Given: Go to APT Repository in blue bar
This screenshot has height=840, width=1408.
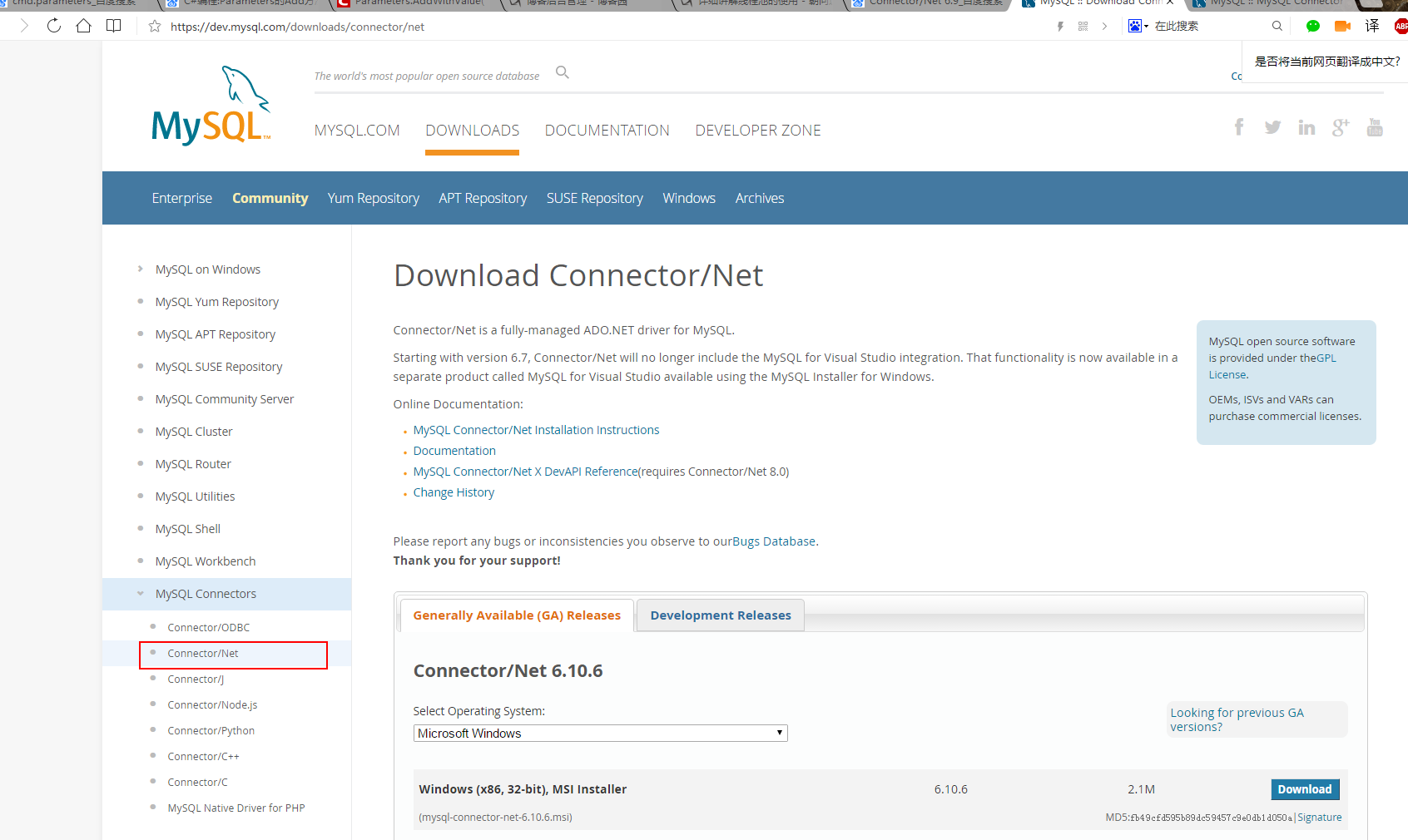Looking at the screenshot, I should click(x=483, y=198).
